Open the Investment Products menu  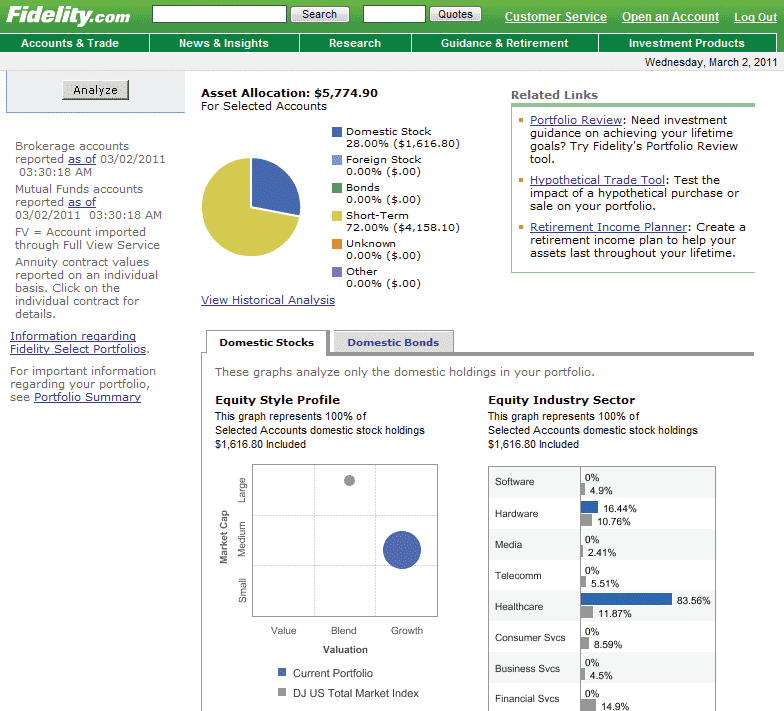pos(686,44)
